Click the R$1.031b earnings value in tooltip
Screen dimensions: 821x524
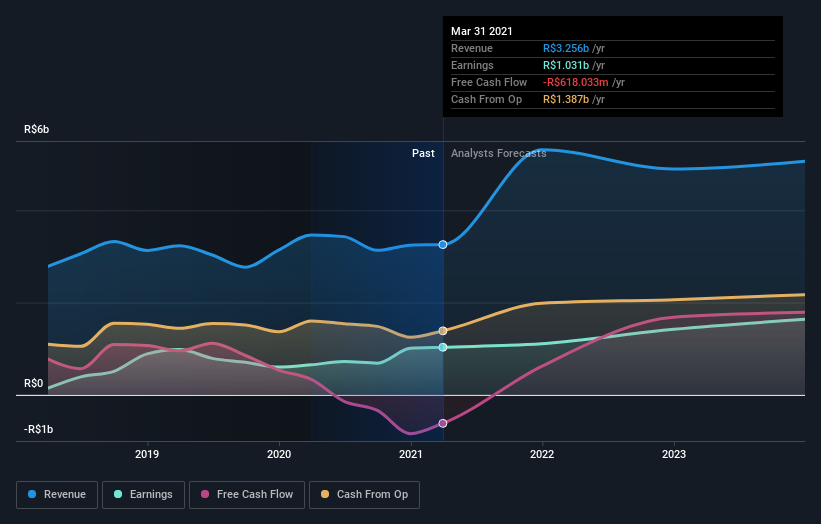[566, 65]
